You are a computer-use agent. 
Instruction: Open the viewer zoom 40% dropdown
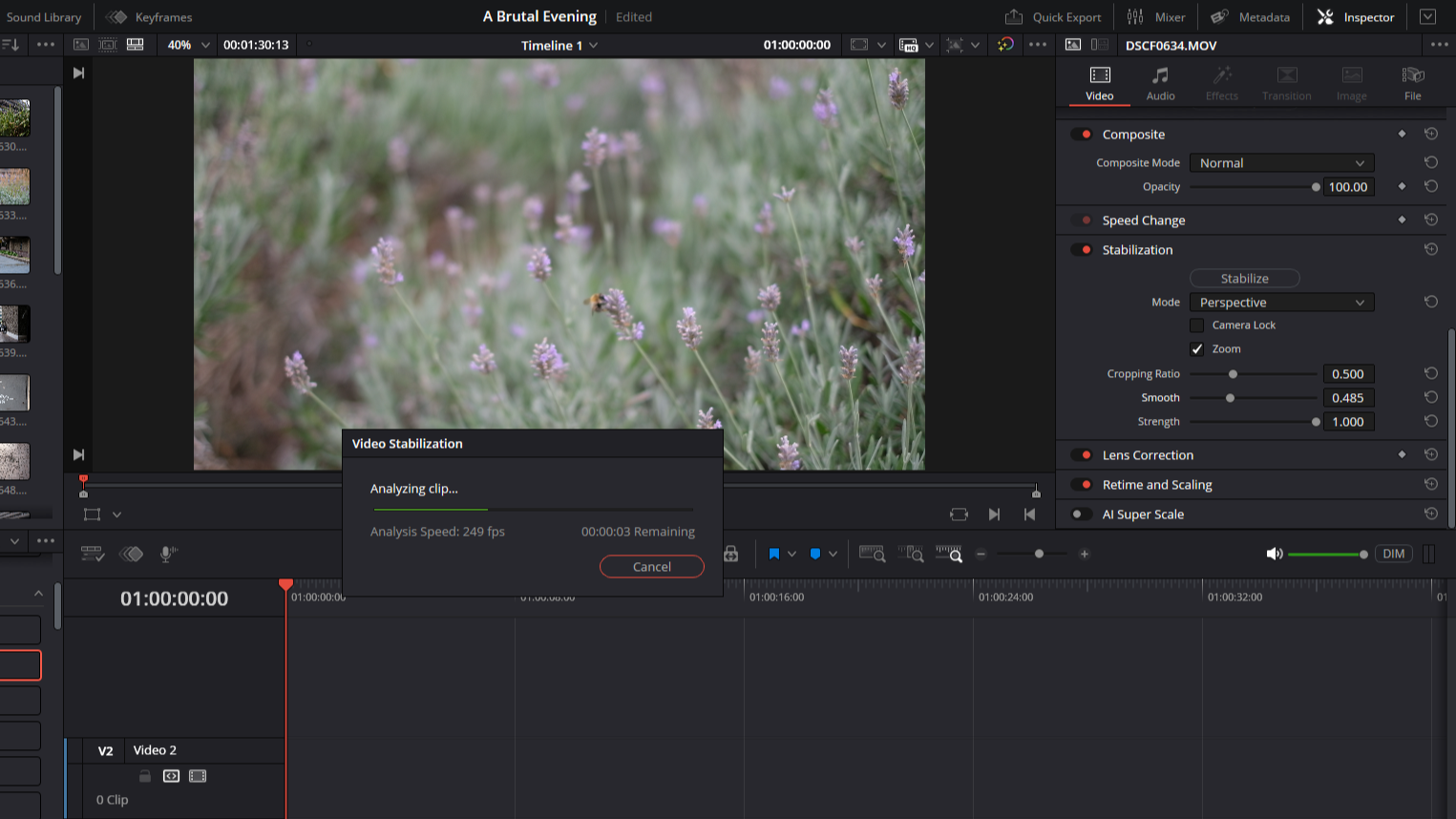click(188, 45)
